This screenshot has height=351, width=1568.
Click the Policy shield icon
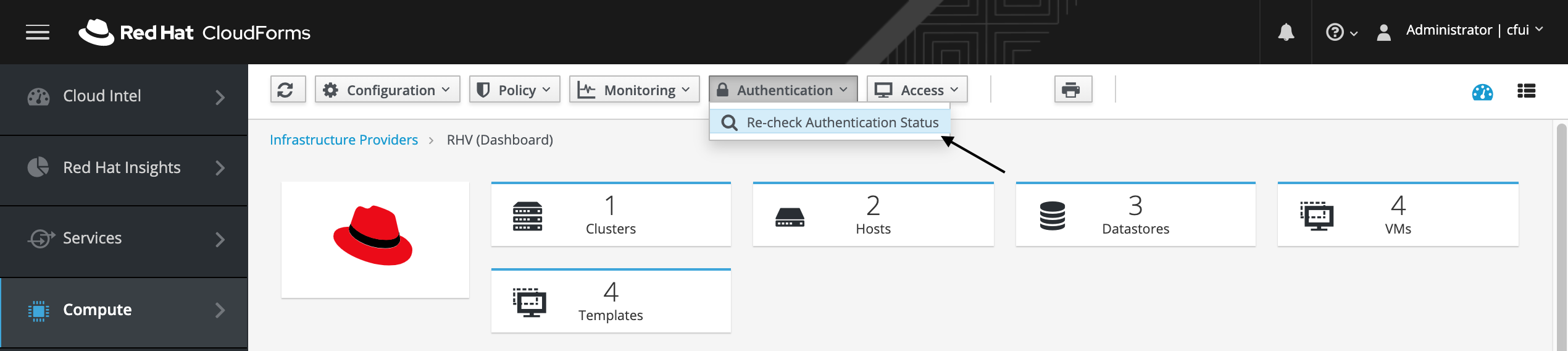(x=483, y=90)
